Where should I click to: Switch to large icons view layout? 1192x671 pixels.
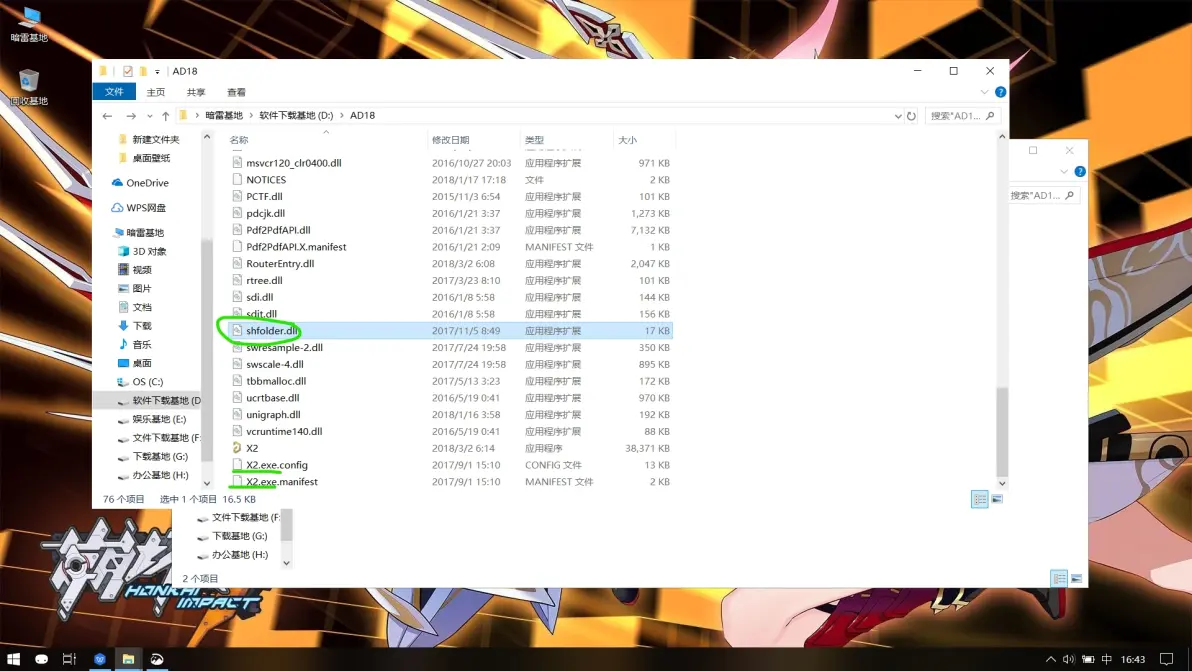997,499
